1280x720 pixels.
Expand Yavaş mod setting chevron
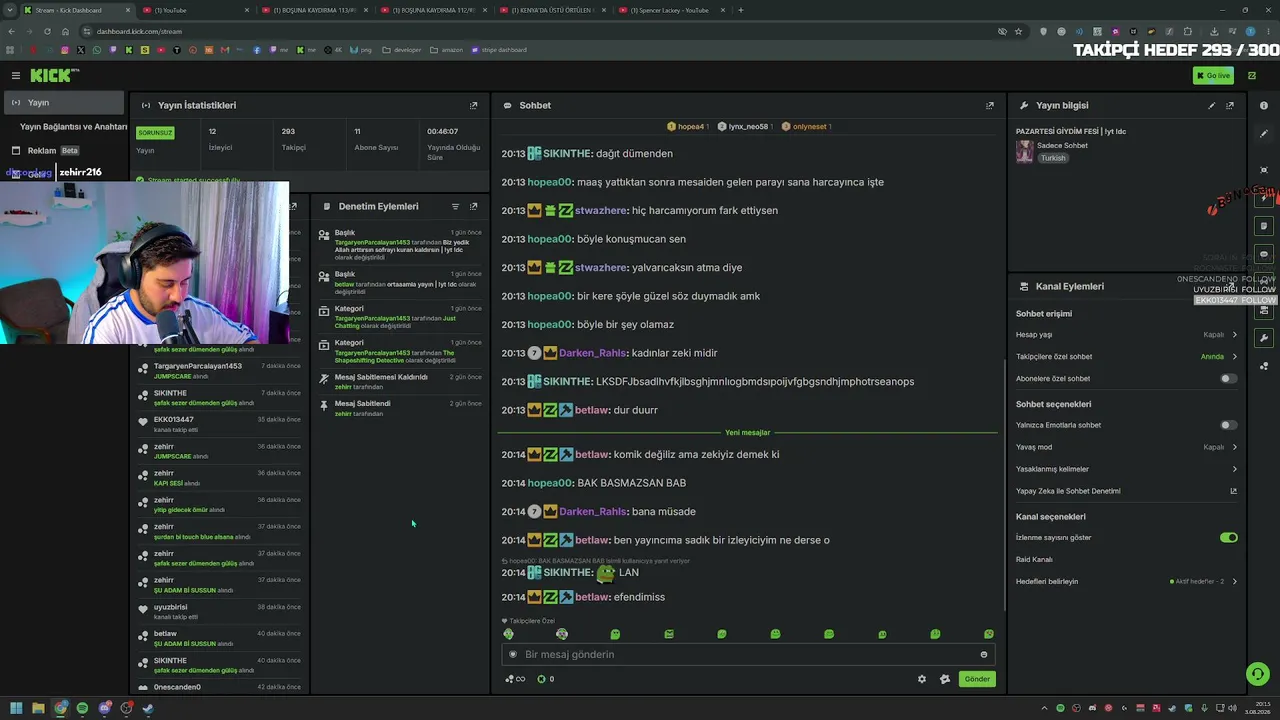[x=1234, y=447]
